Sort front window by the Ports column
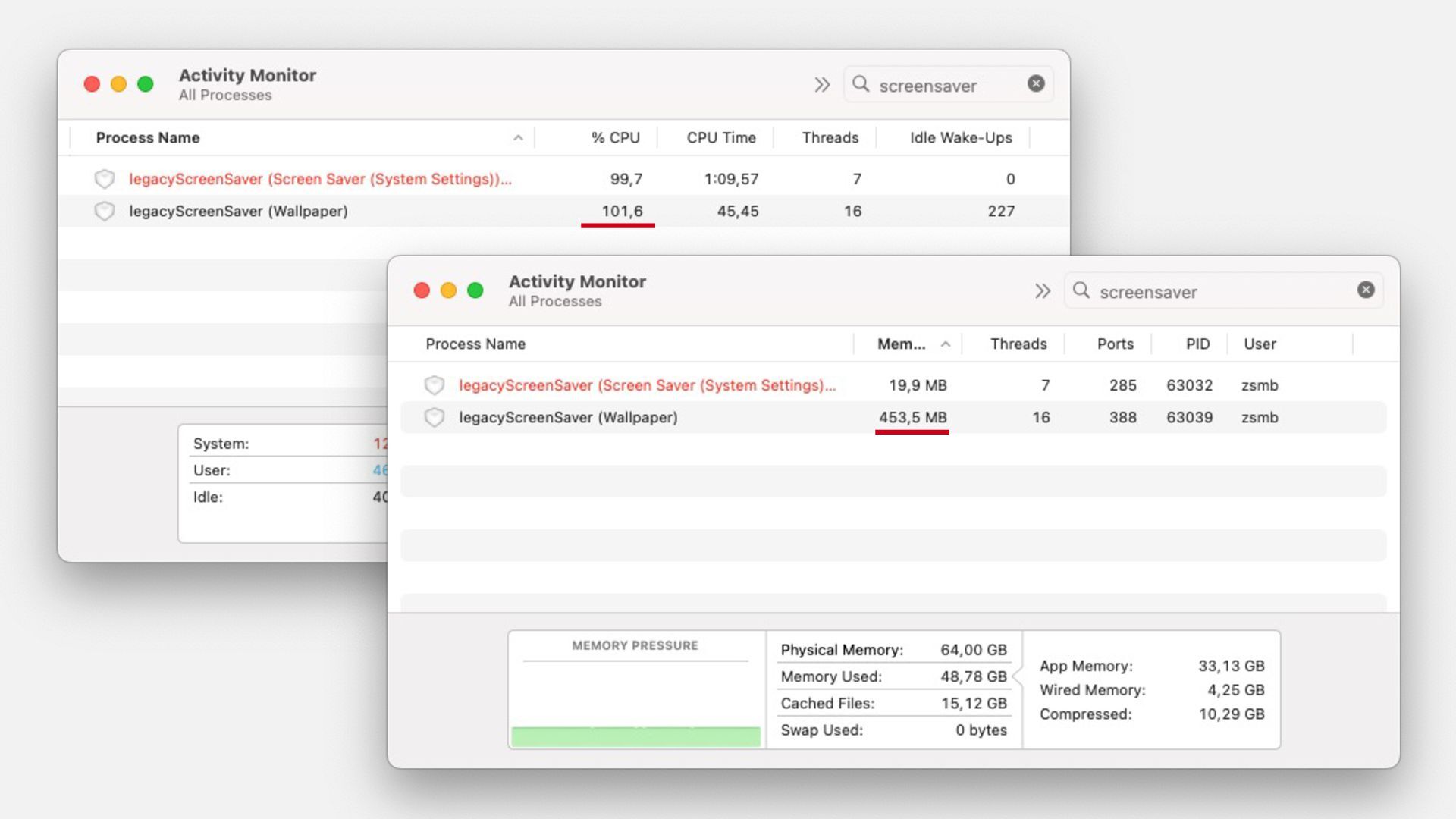 pyautogui.click(x=1115, y=344)
